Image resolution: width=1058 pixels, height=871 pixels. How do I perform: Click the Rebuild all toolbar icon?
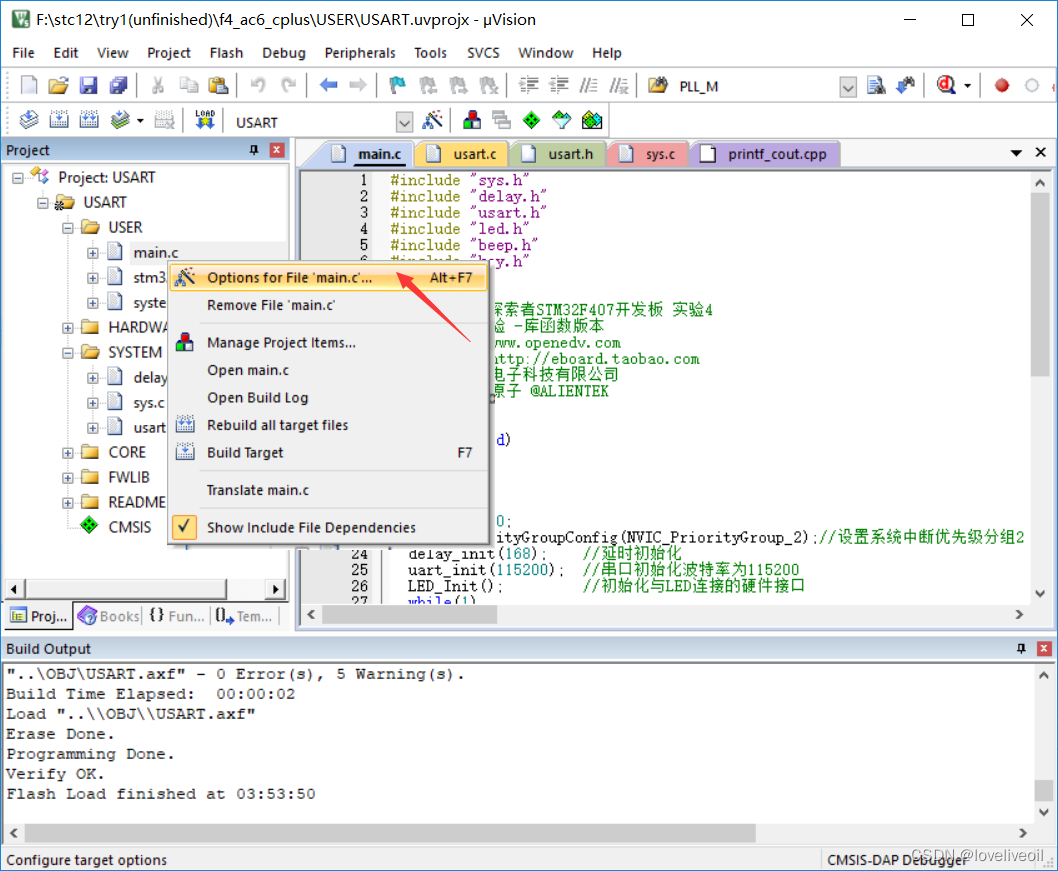89,121
